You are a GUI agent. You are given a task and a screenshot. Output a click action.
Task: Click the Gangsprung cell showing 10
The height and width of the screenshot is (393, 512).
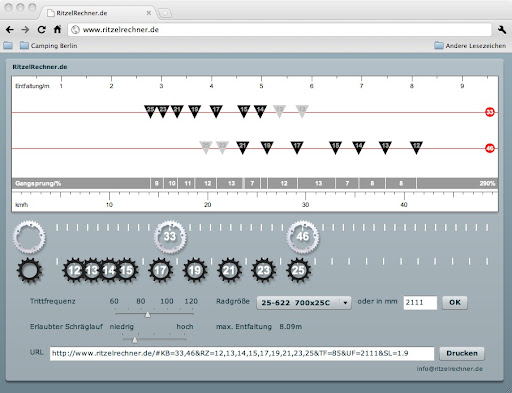(x=172, y=183)
